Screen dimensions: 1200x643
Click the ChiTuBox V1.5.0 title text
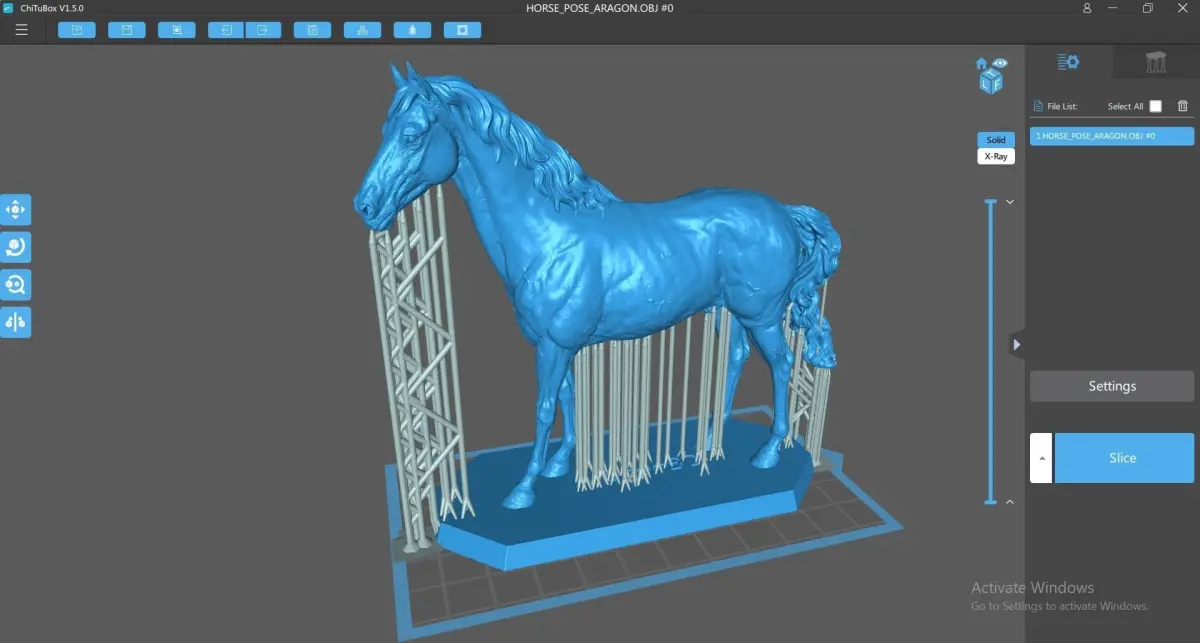[x=50, y=8]
